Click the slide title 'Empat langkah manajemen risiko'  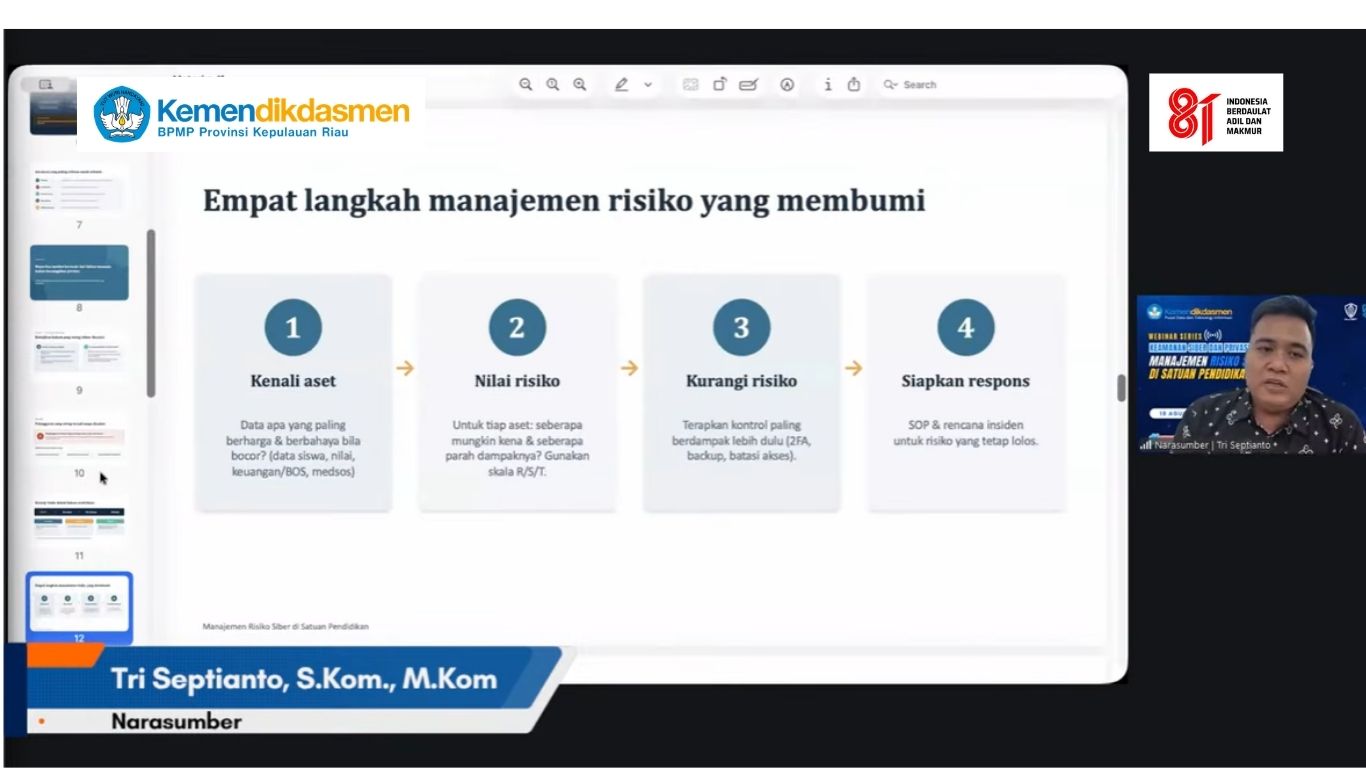[x=564, y=201]
